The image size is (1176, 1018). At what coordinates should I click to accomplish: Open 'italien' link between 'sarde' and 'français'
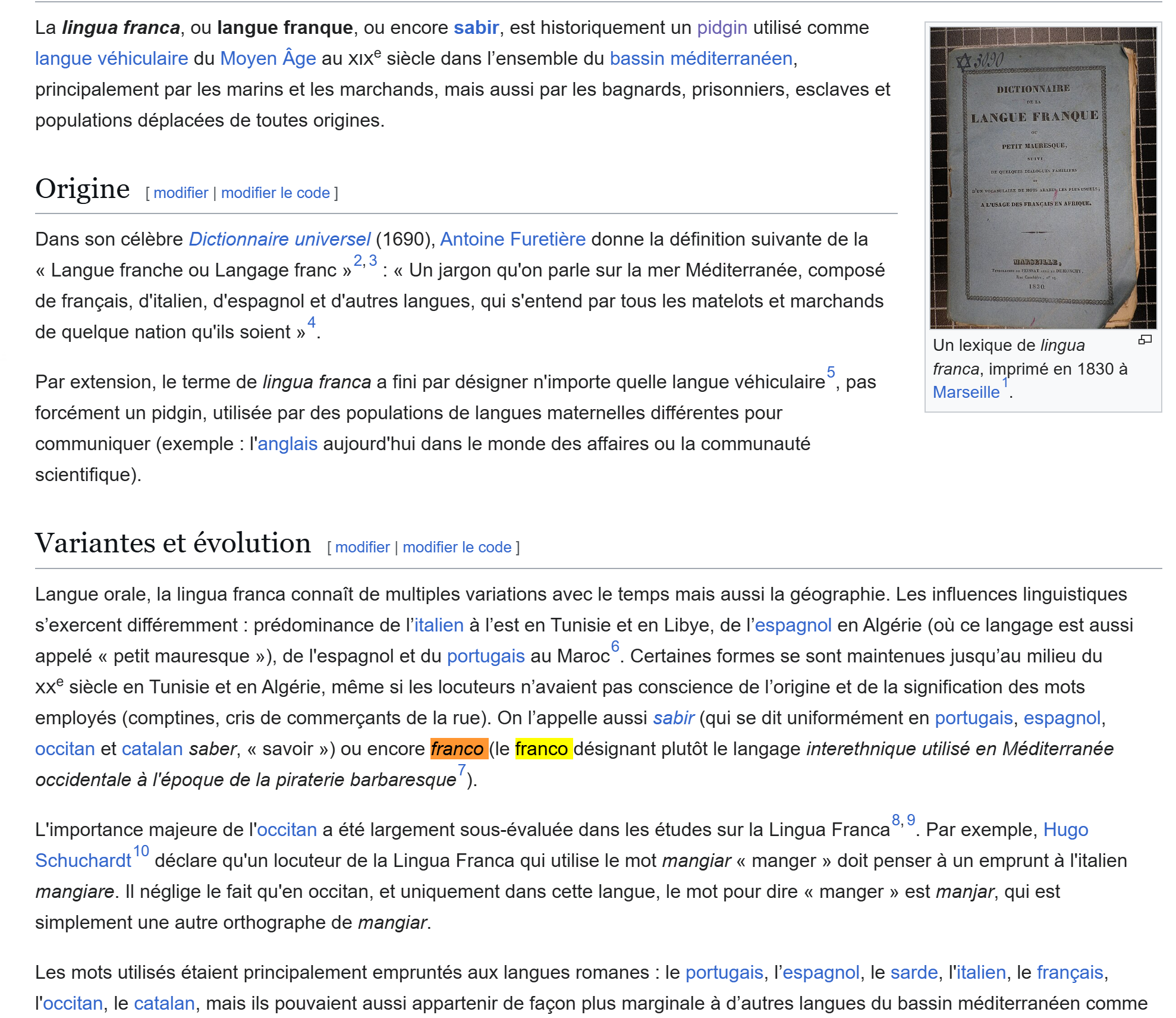(x=982, y=972)
